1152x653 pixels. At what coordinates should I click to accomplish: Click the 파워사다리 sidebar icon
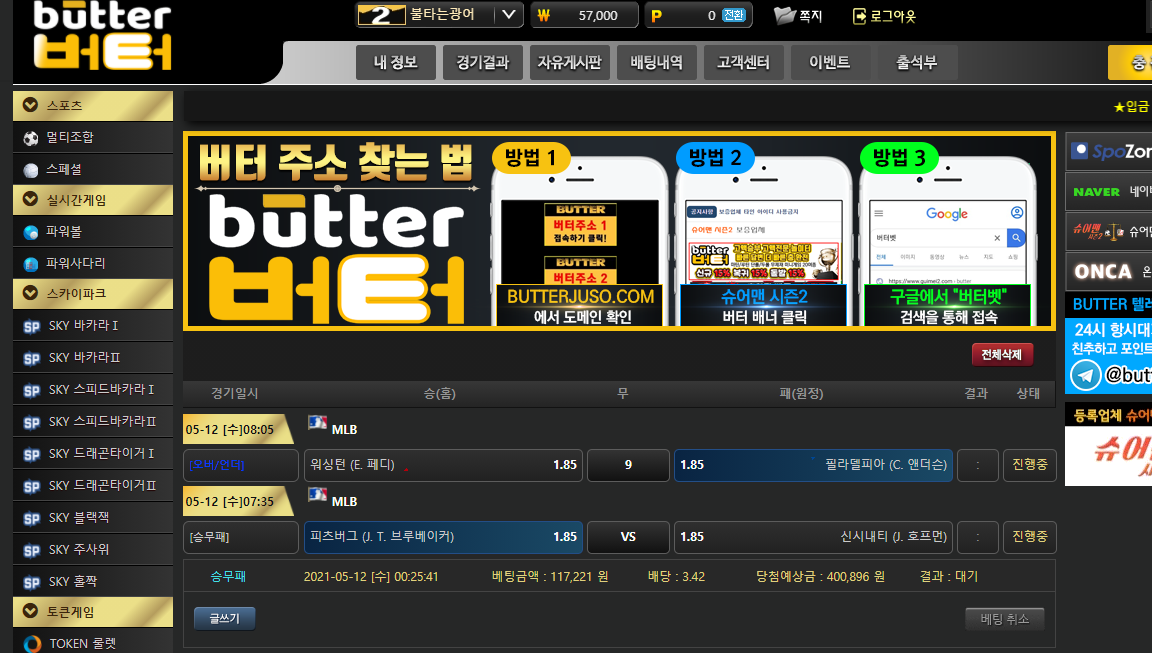point(31,264)
